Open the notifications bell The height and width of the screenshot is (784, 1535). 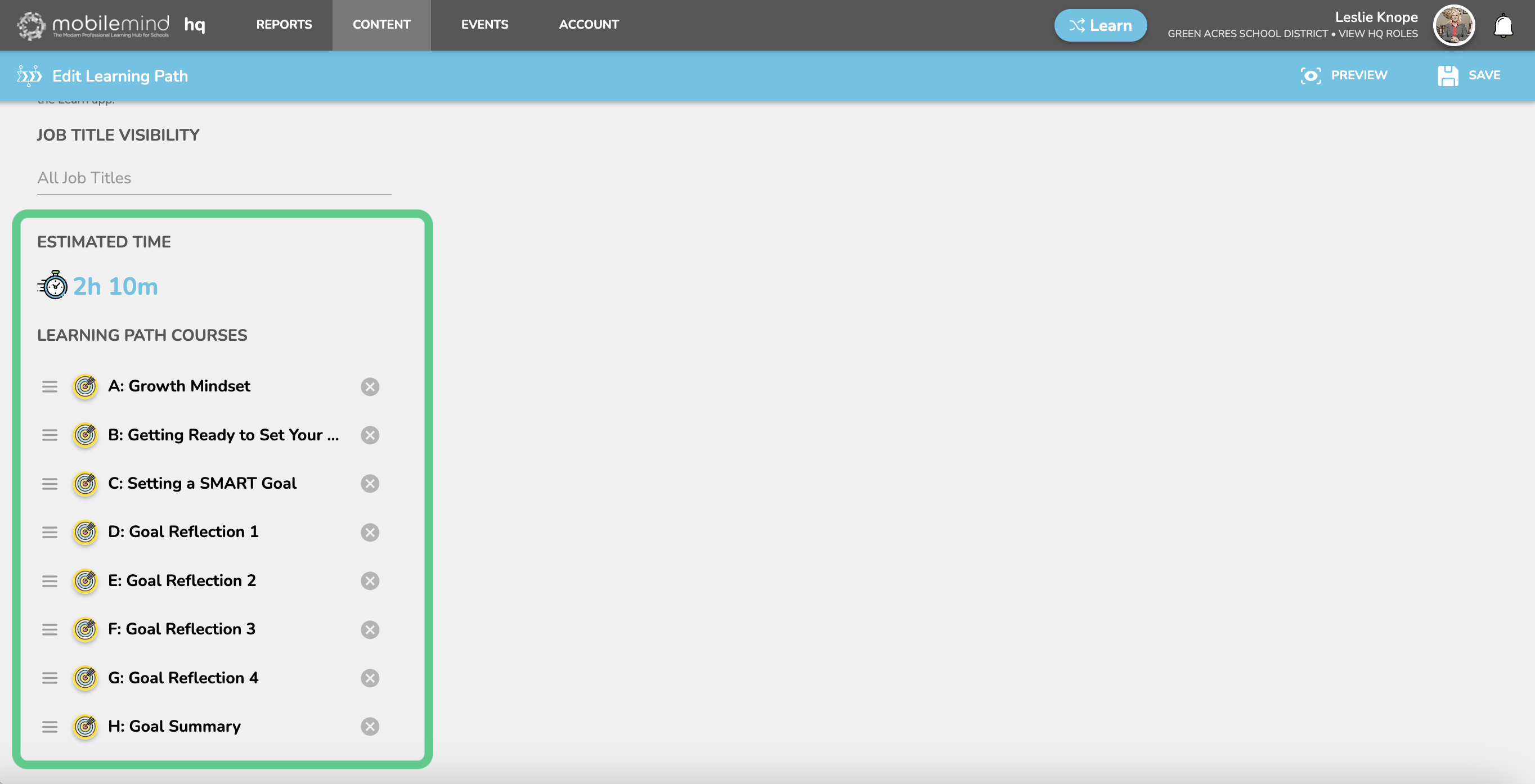1503,26
